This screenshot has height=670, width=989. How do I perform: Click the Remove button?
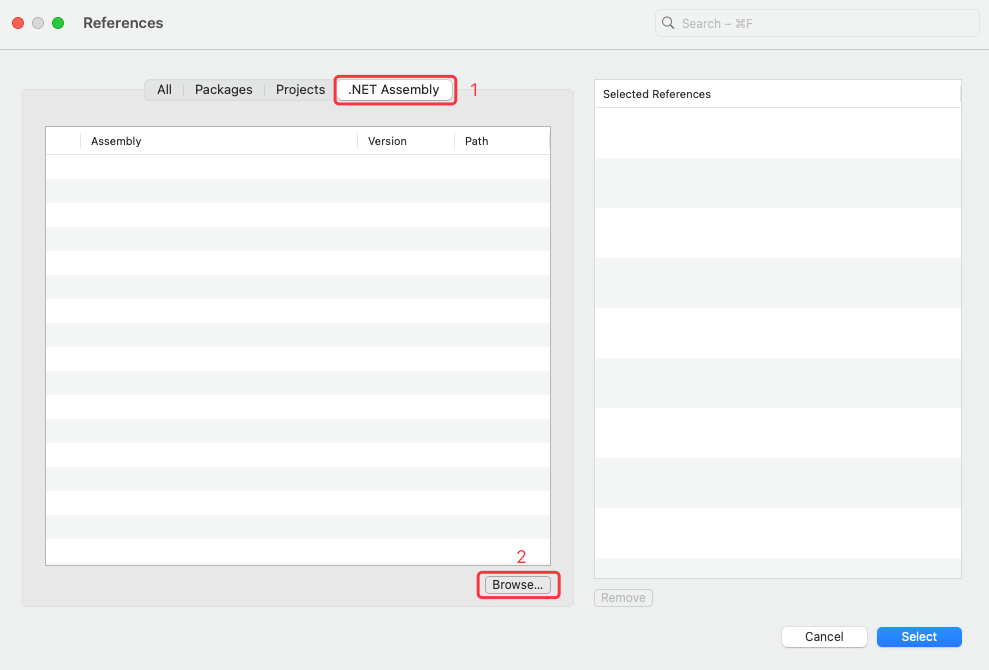click(623, 598)
